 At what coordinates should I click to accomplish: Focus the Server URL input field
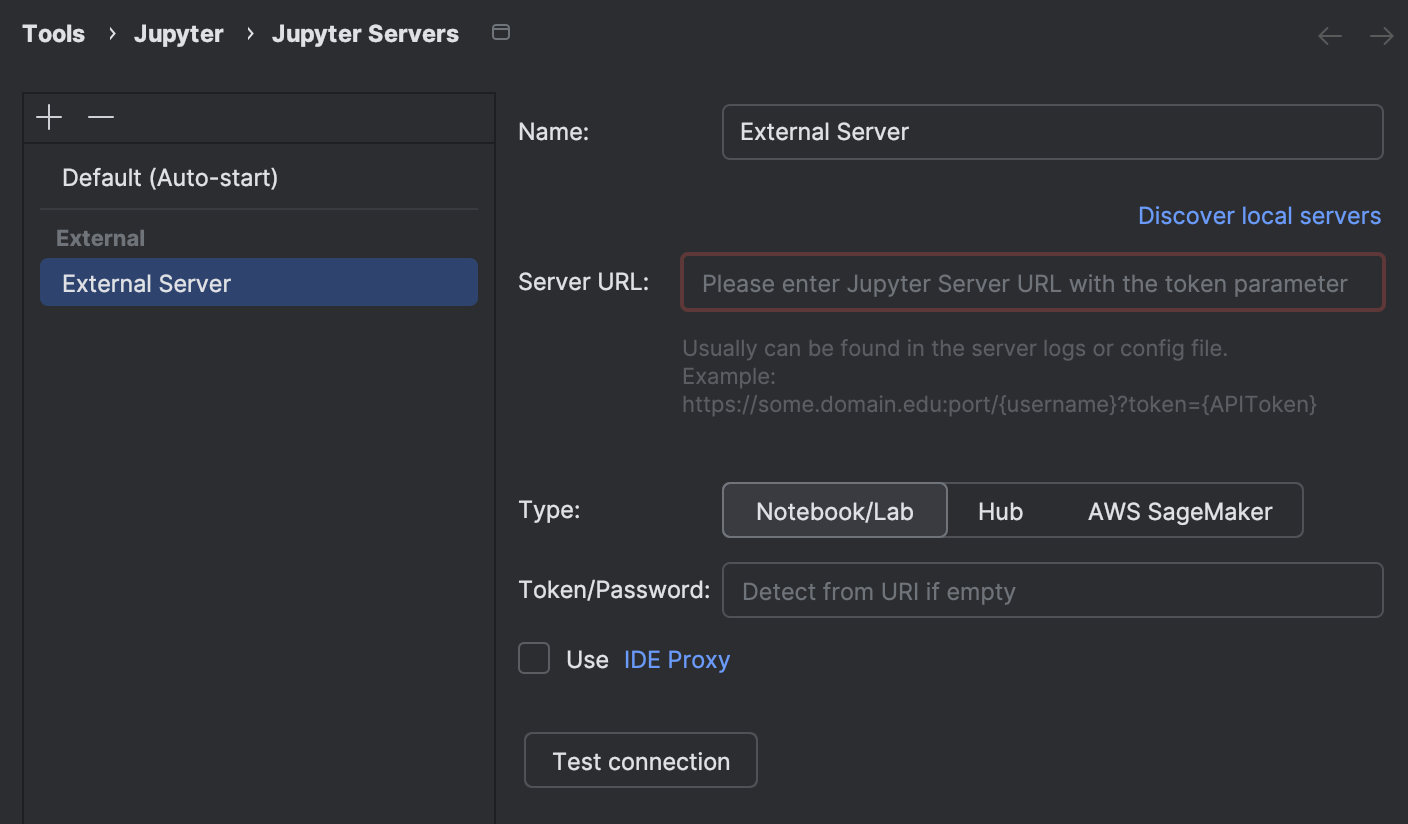(1032, 283)
